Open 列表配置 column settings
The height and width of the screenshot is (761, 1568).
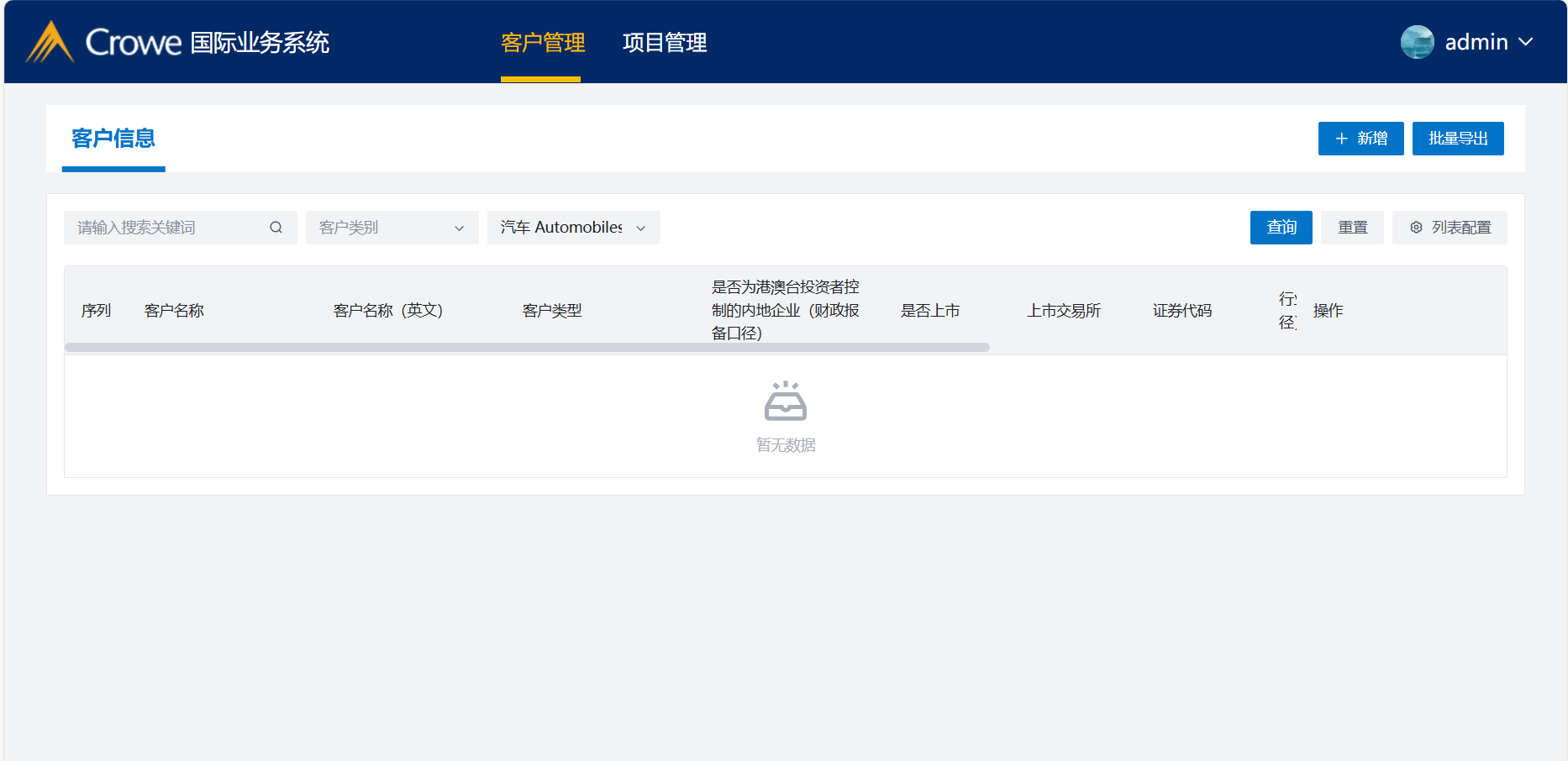[x=1450, y=228]
